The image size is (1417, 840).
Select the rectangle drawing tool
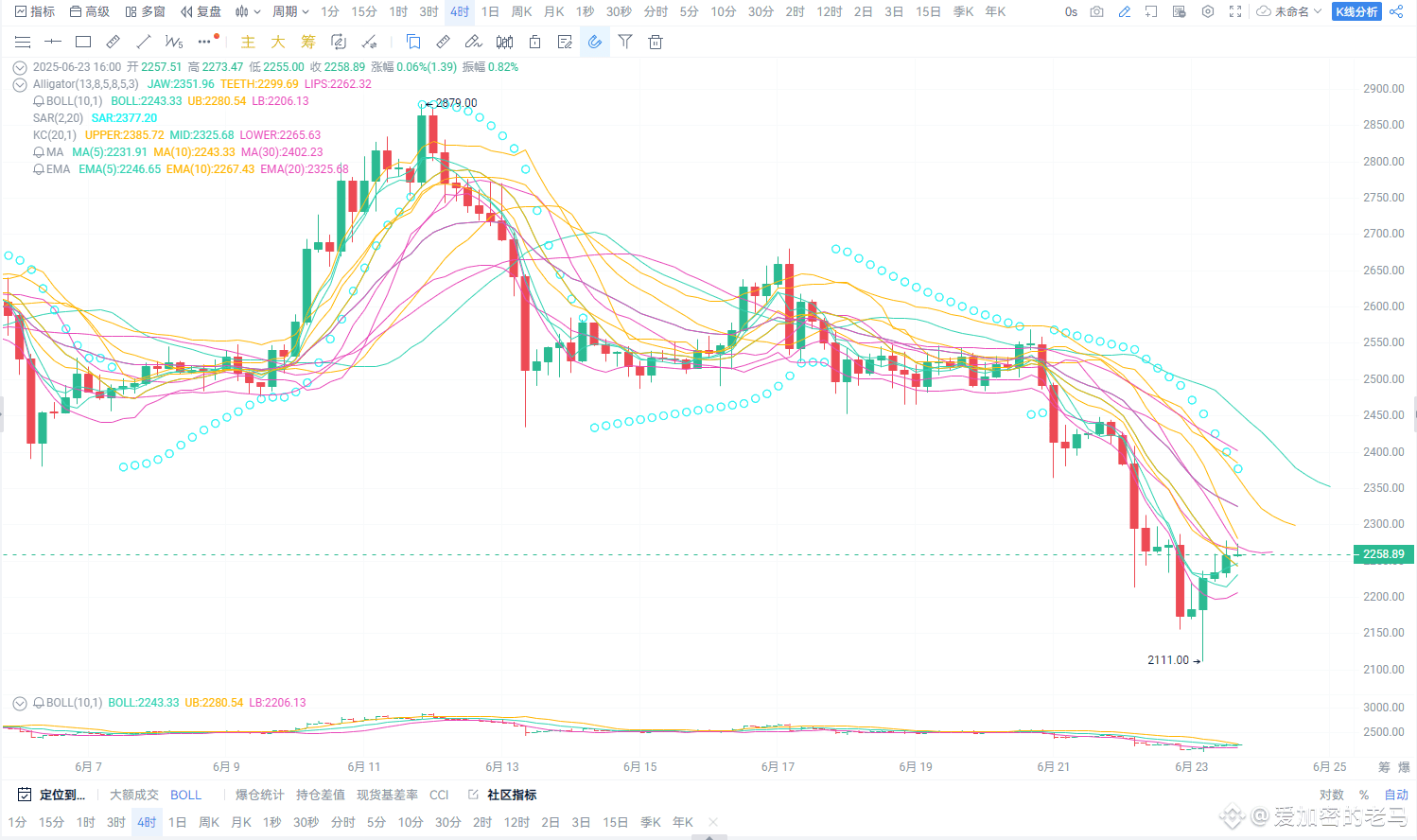click(x=83, y=42)
